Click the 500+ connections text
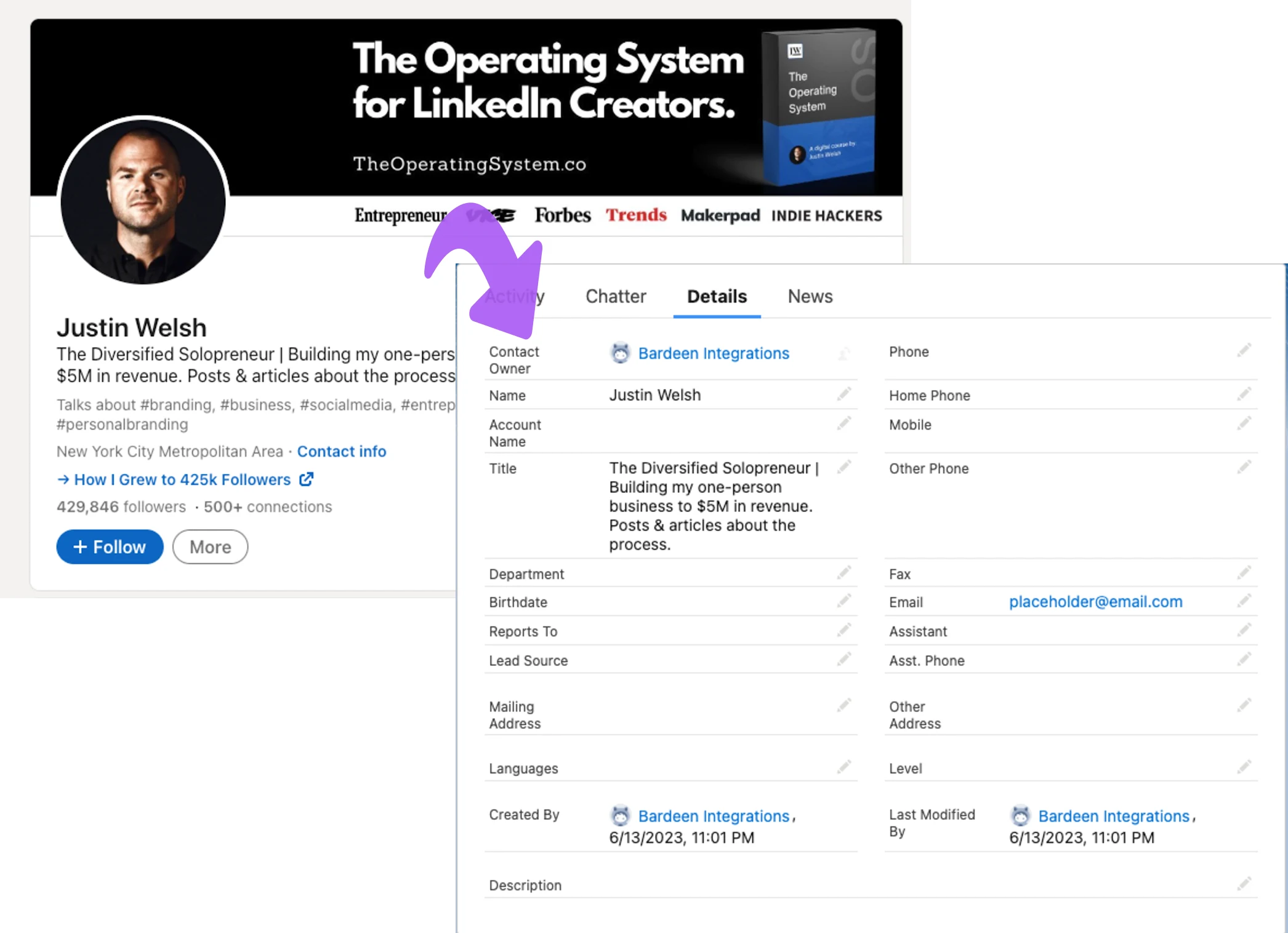 coord(268,507)
